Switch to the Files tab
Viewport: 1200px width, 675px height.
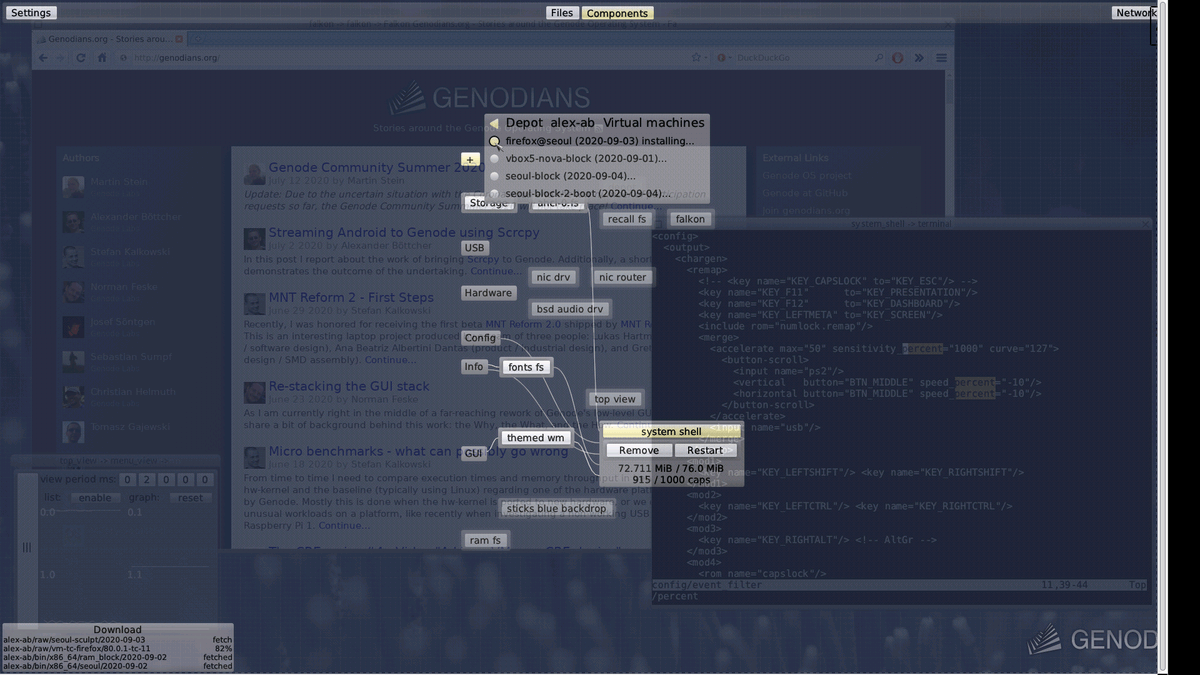coord(562,13)
